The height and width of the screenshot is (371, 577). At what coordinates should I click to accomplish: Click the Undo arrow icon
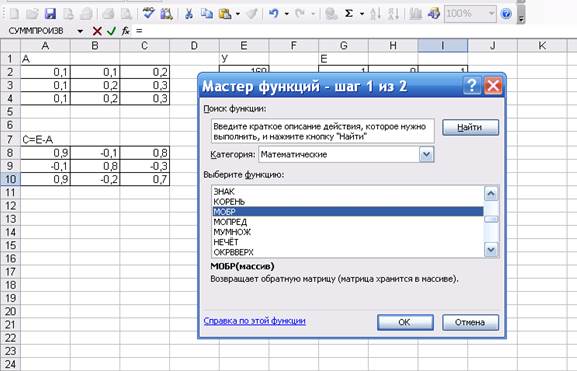274,14
